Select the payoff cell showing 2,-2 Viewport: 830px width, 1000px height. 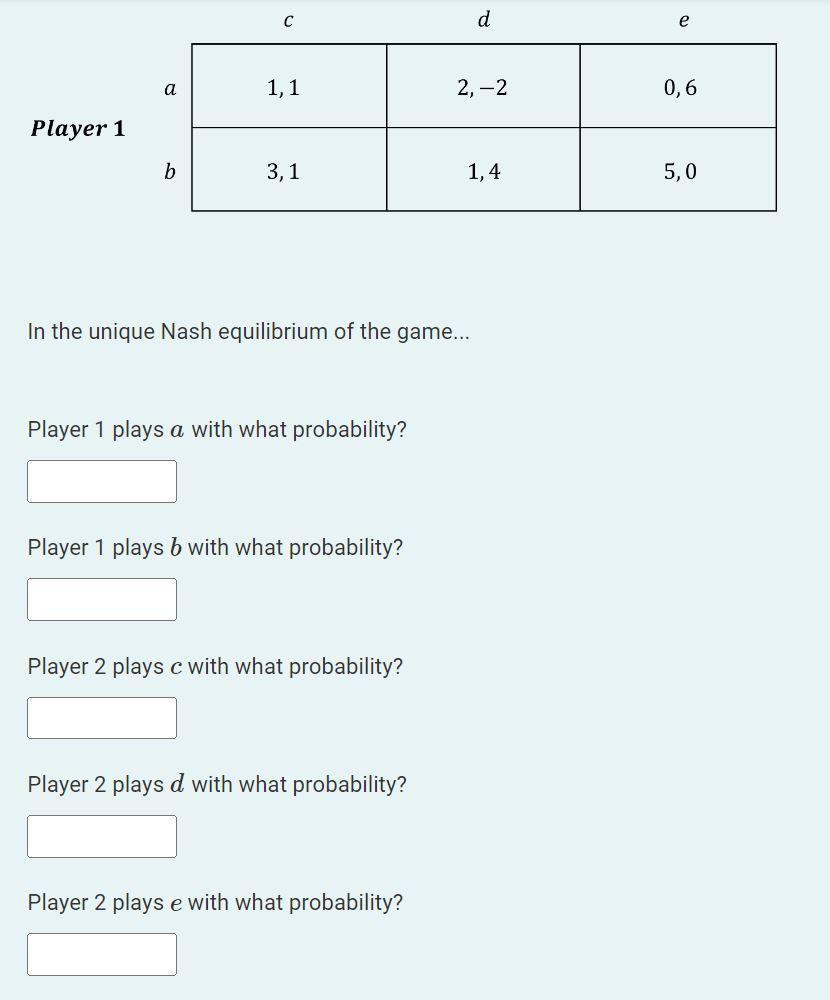(483, 87)
